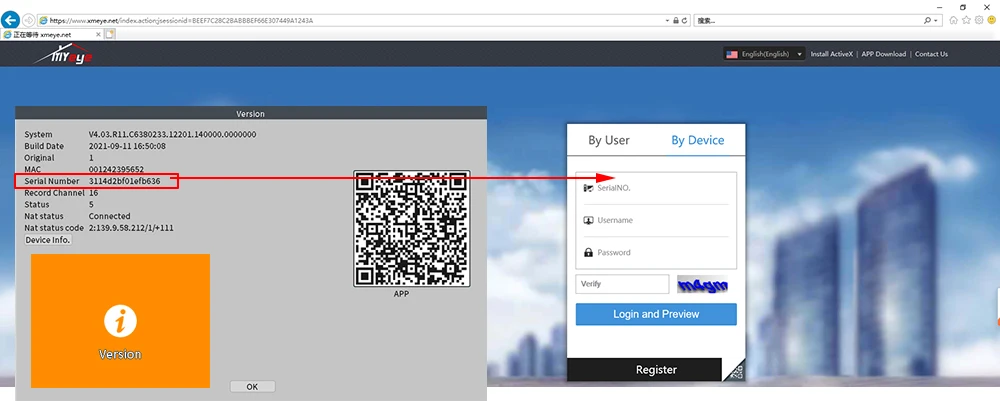This screenshot has height=401, width=1000.
Task: Click the refresh icon in the address bar
Action: [x=685, y=20]
